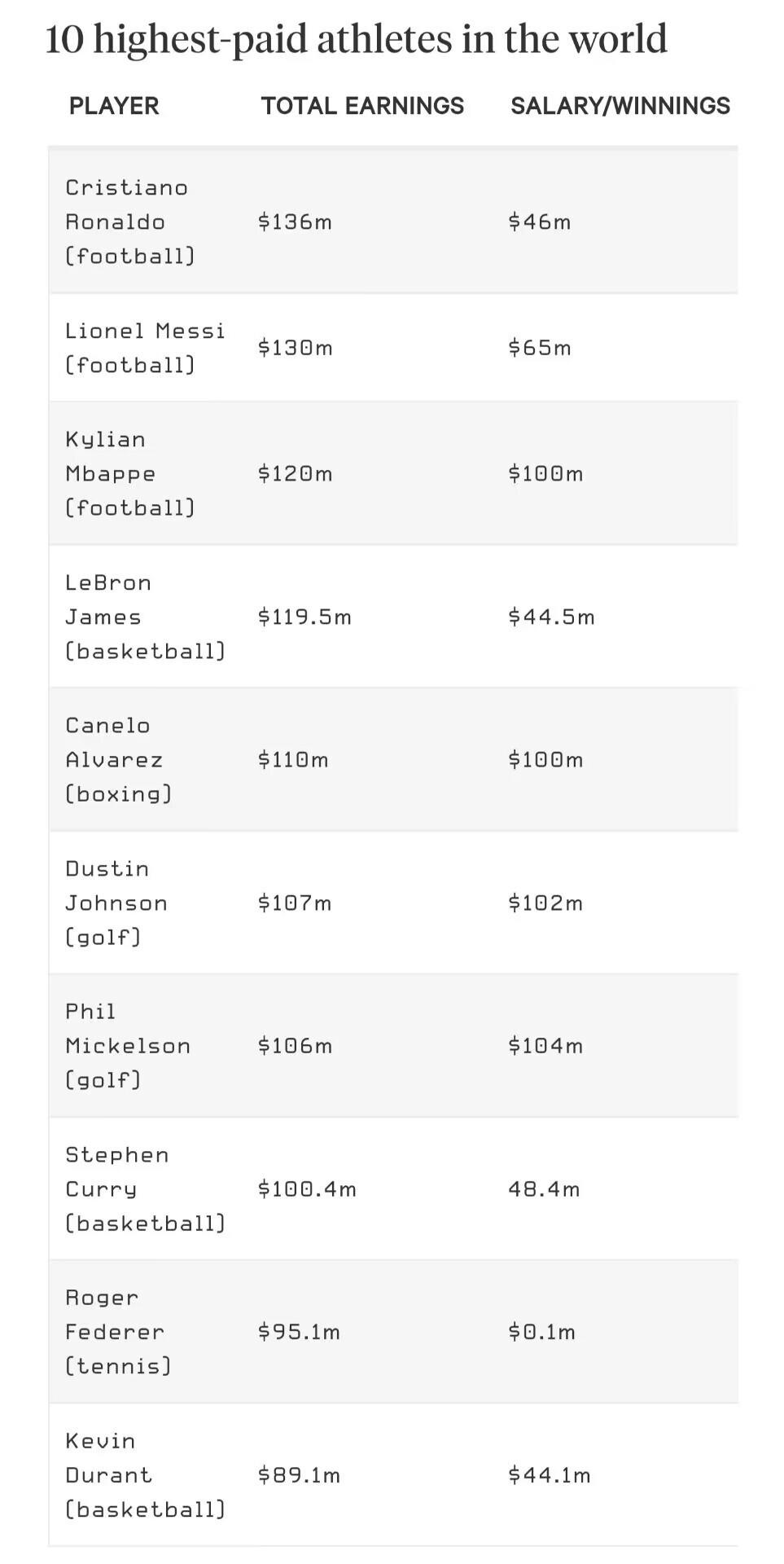784x1564 pixels.
Task: Click Kevin Durant's $89.1m total earnings
Action: (299, 1475)
